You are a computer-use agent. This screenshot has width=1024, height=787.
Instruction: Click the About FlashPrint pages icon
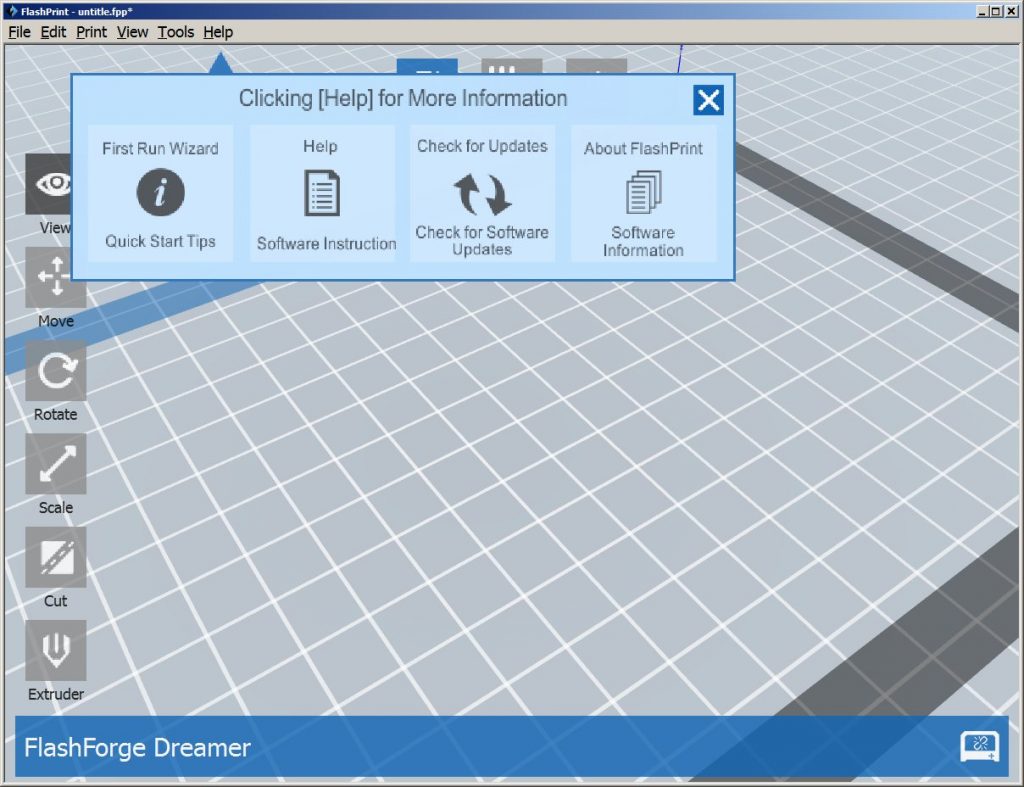[x=643, y=192]
